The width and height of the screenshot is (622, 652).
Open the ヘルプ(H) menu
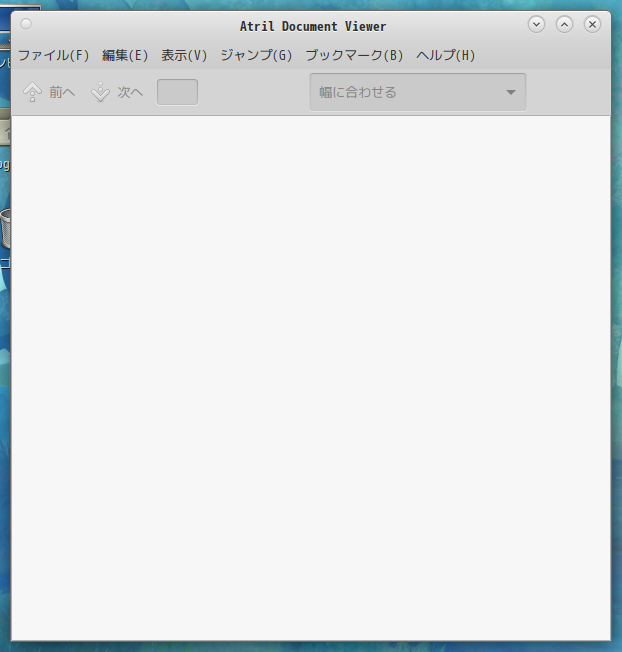point(446,55)
